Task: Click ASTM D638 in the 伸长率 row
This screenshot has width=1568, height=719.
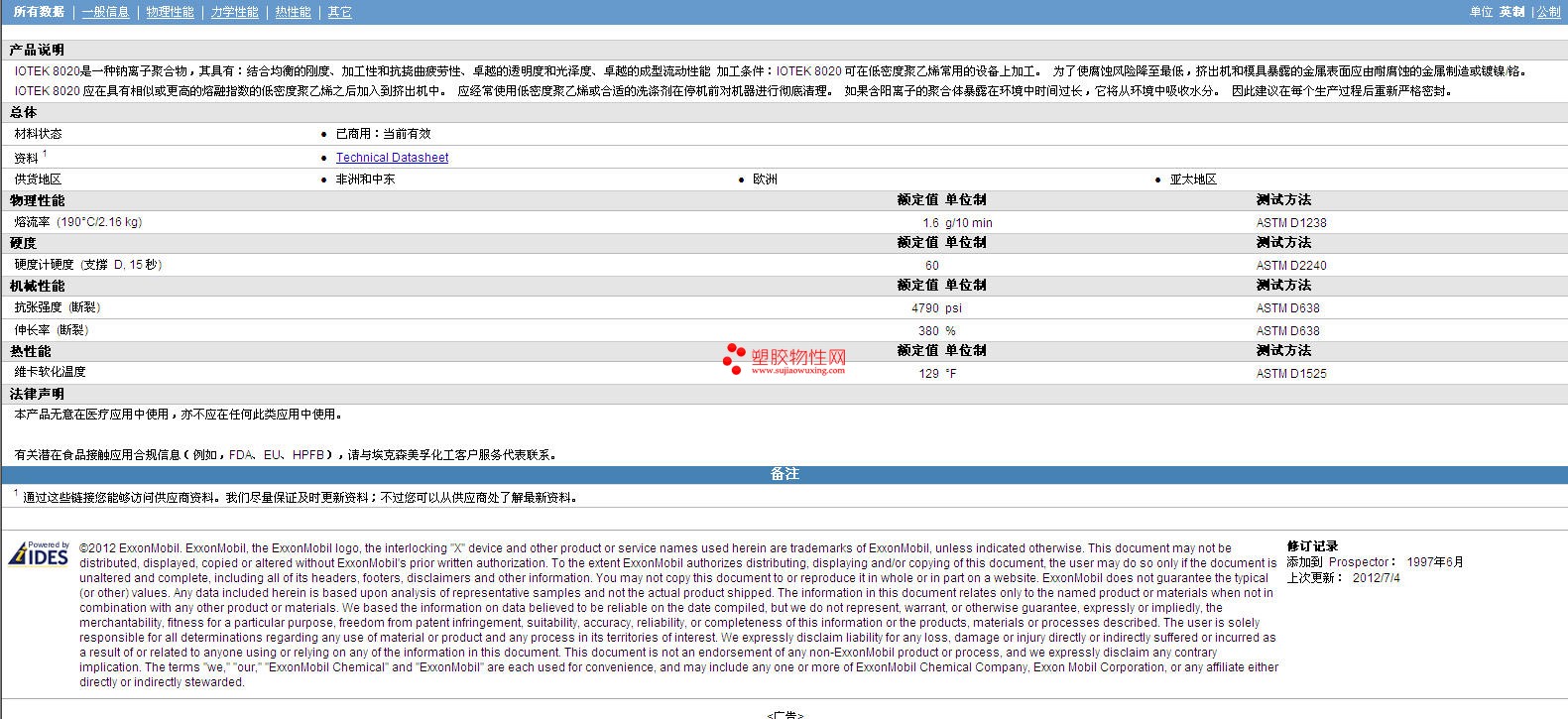Action: [x=1288, y=331]
